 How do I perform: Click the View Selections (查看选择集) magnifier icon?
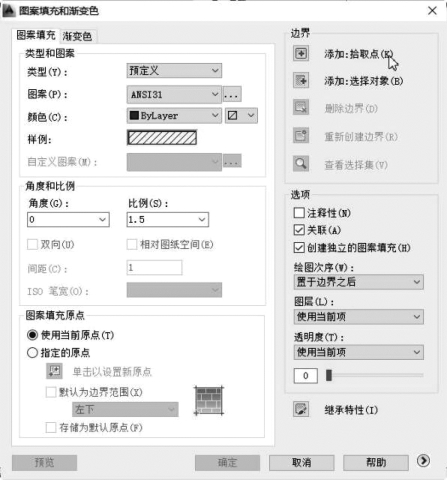[x=301, y=164]
